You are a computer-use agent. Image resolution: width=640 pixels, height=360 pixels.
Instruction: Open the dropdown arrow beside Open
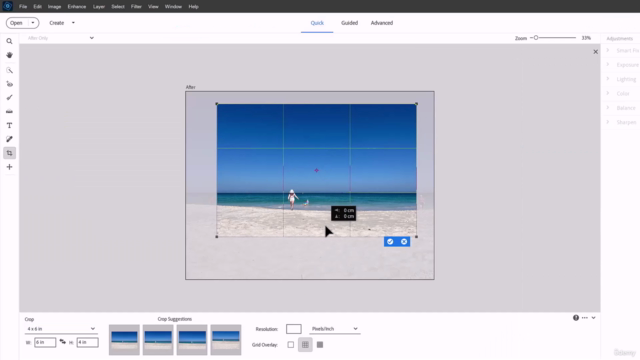tap(33, 23)
